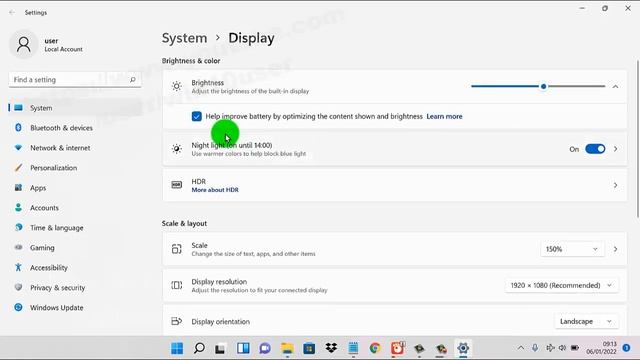Click the HDR icon

tap(177, 185)
